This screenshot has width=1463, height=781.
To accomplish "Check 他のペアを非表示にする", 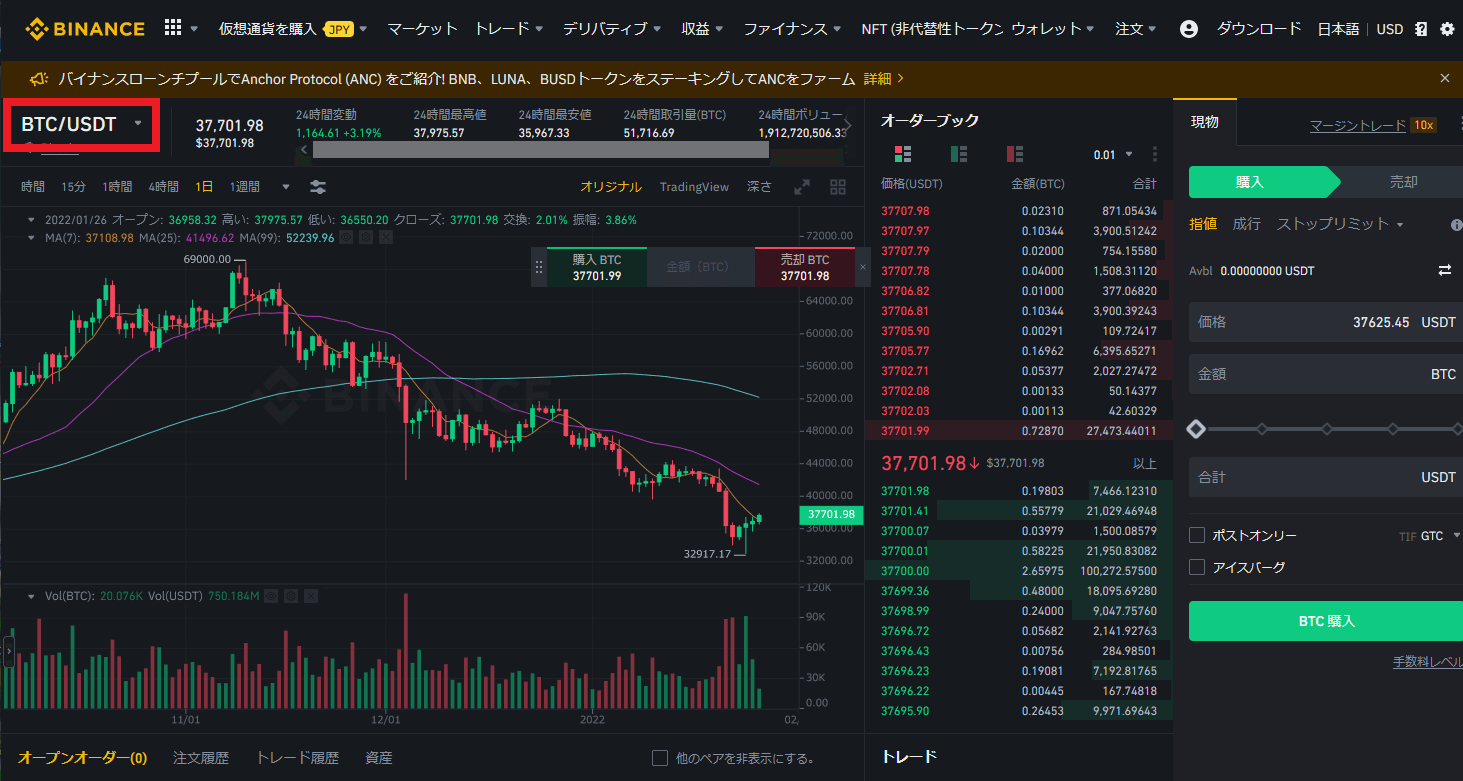I will pyautogui.click(x=660, y=758).
